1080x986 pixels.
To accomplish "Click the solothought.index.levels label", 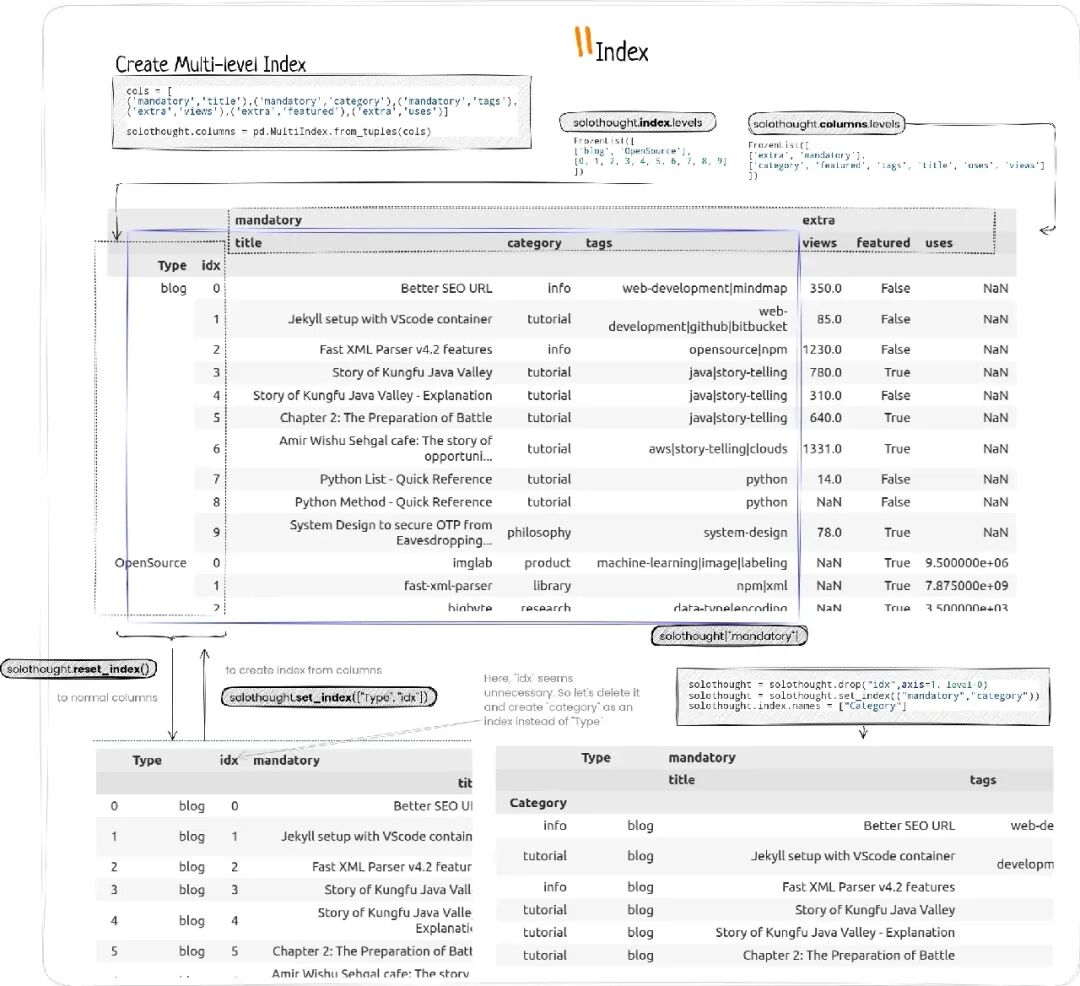I will pos(638,123).
